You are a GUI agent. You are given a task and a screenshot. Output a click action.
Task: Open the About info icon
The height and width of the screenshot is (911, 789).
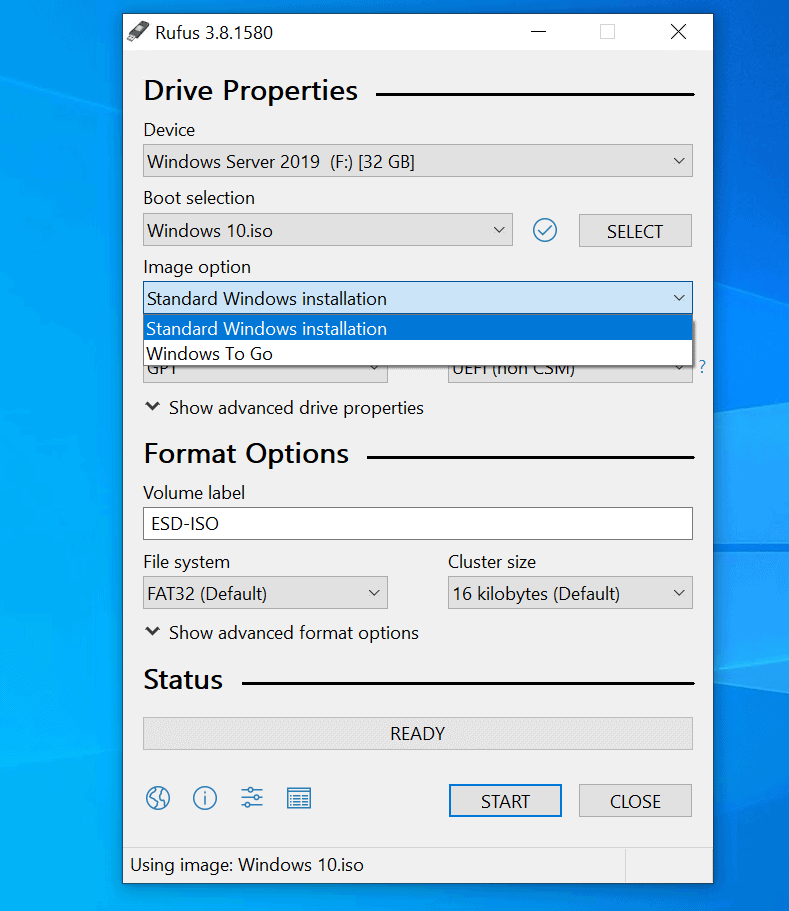tap(205, 797)
